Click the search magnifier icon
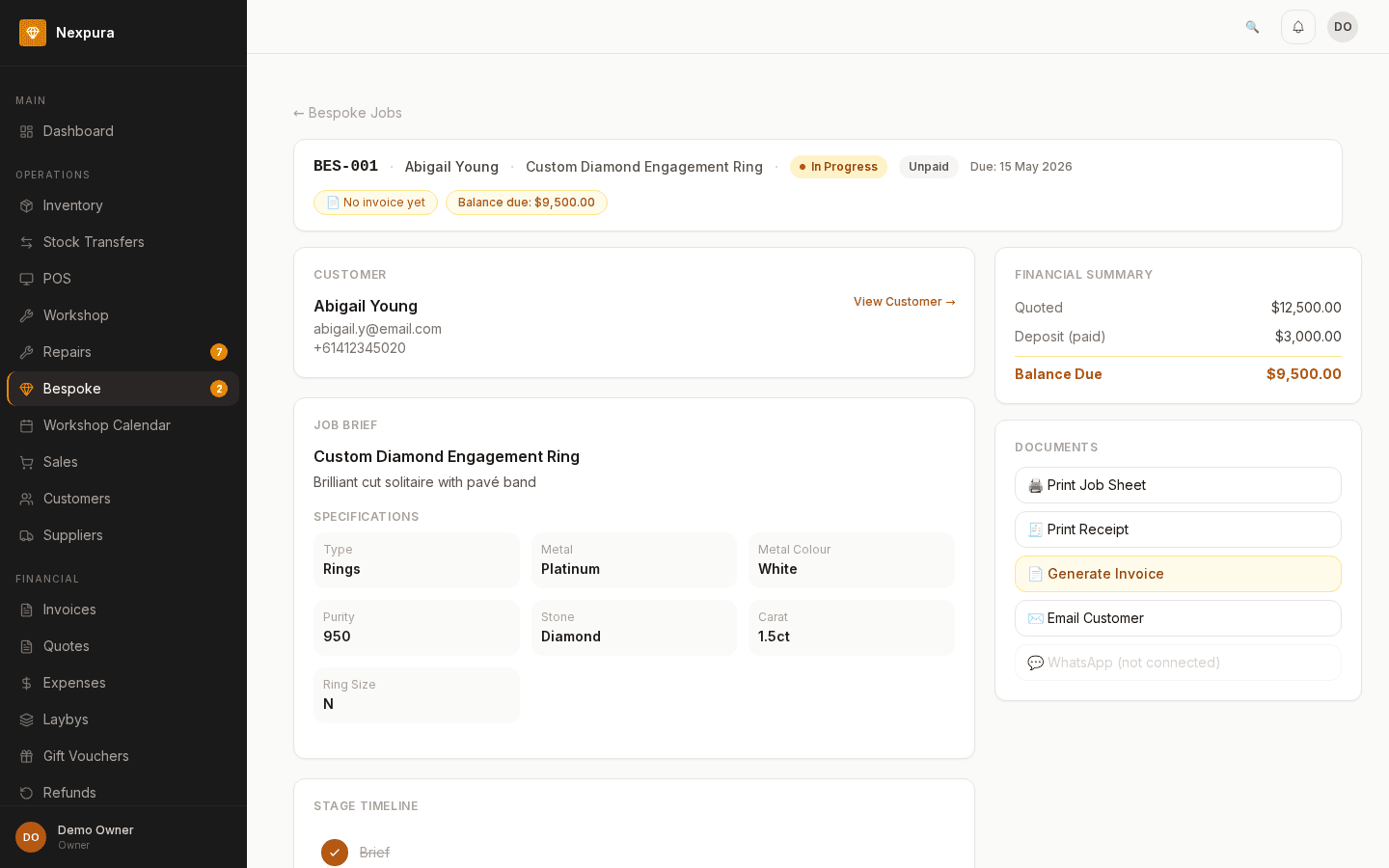 (x=1252, y=27)
